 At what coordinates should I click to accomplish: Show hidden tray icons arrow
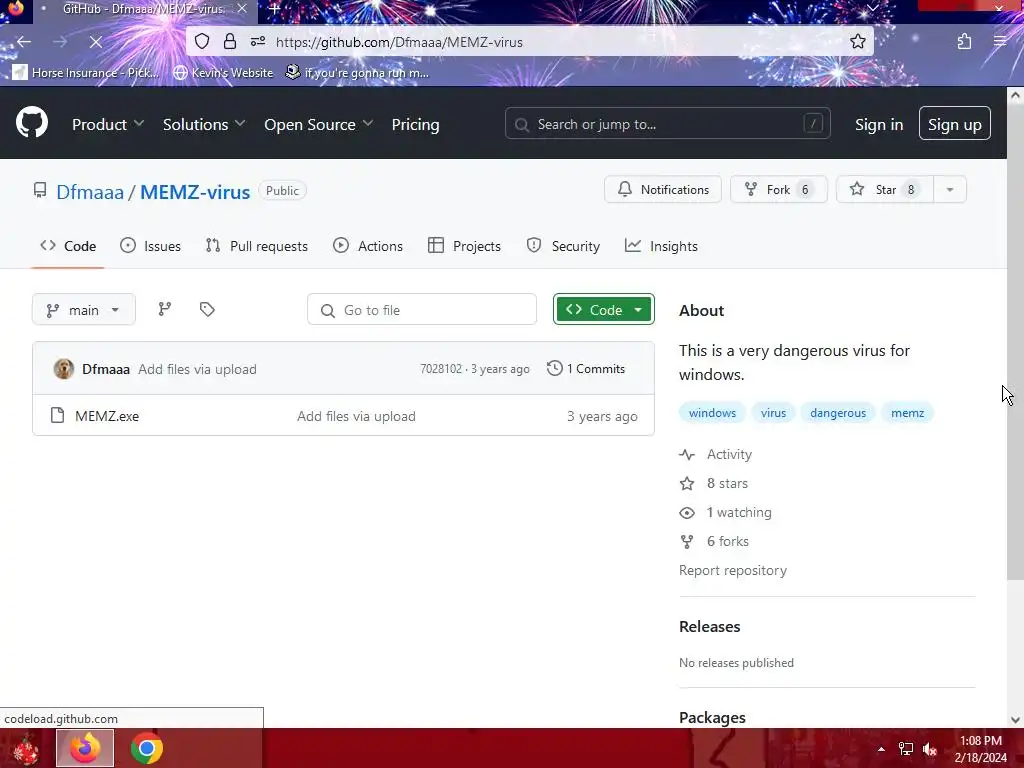[881, 749]
